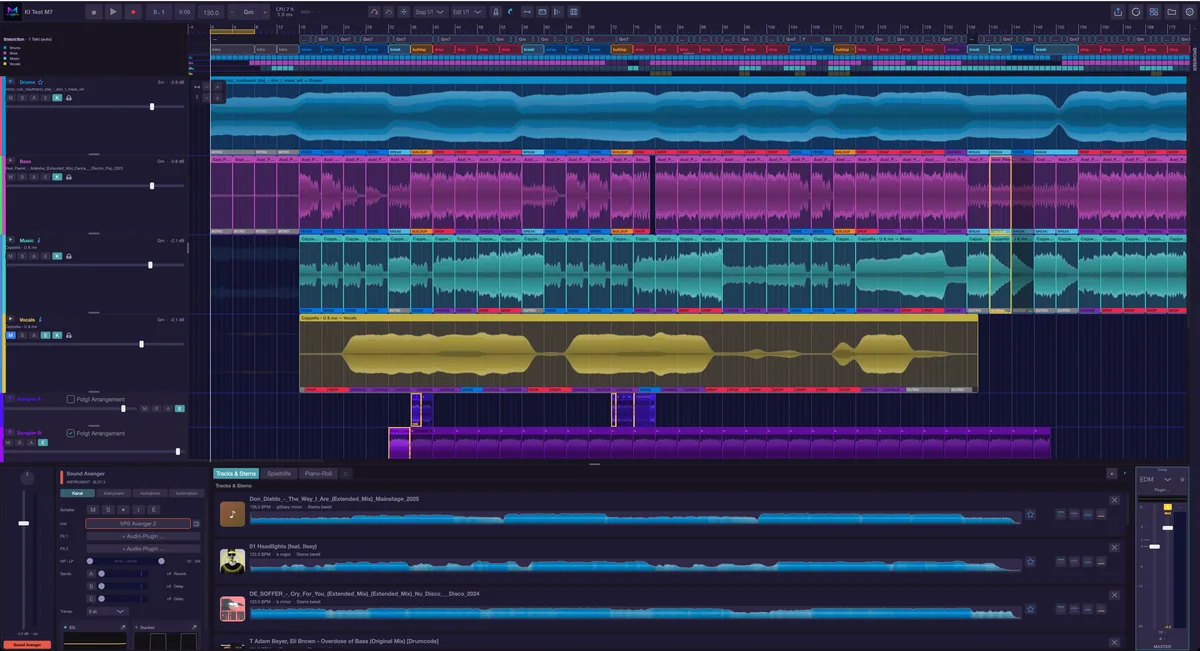Add an Audio-Plugin to FX 1 slot
The image size is (1200, 651).
point(144,536)
